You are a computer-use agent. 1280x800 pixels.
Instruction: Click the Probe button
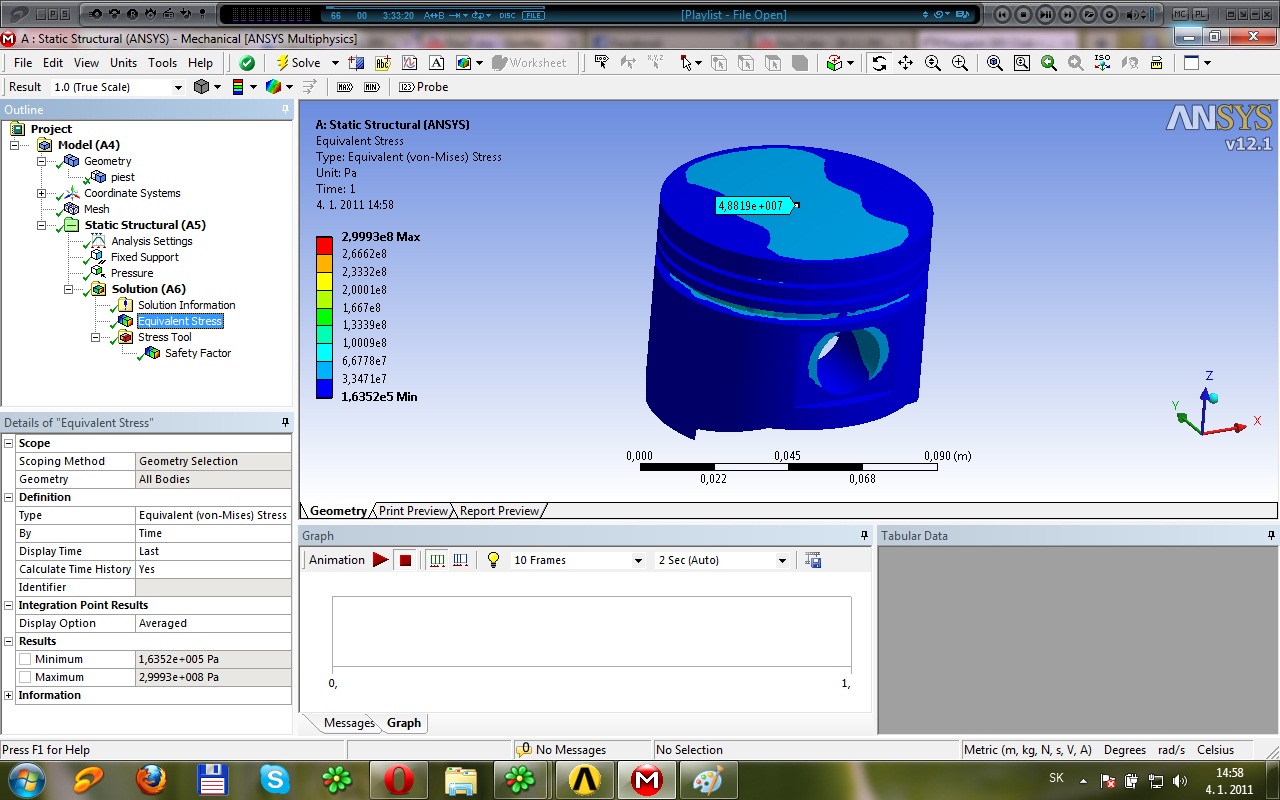point(424,87)
